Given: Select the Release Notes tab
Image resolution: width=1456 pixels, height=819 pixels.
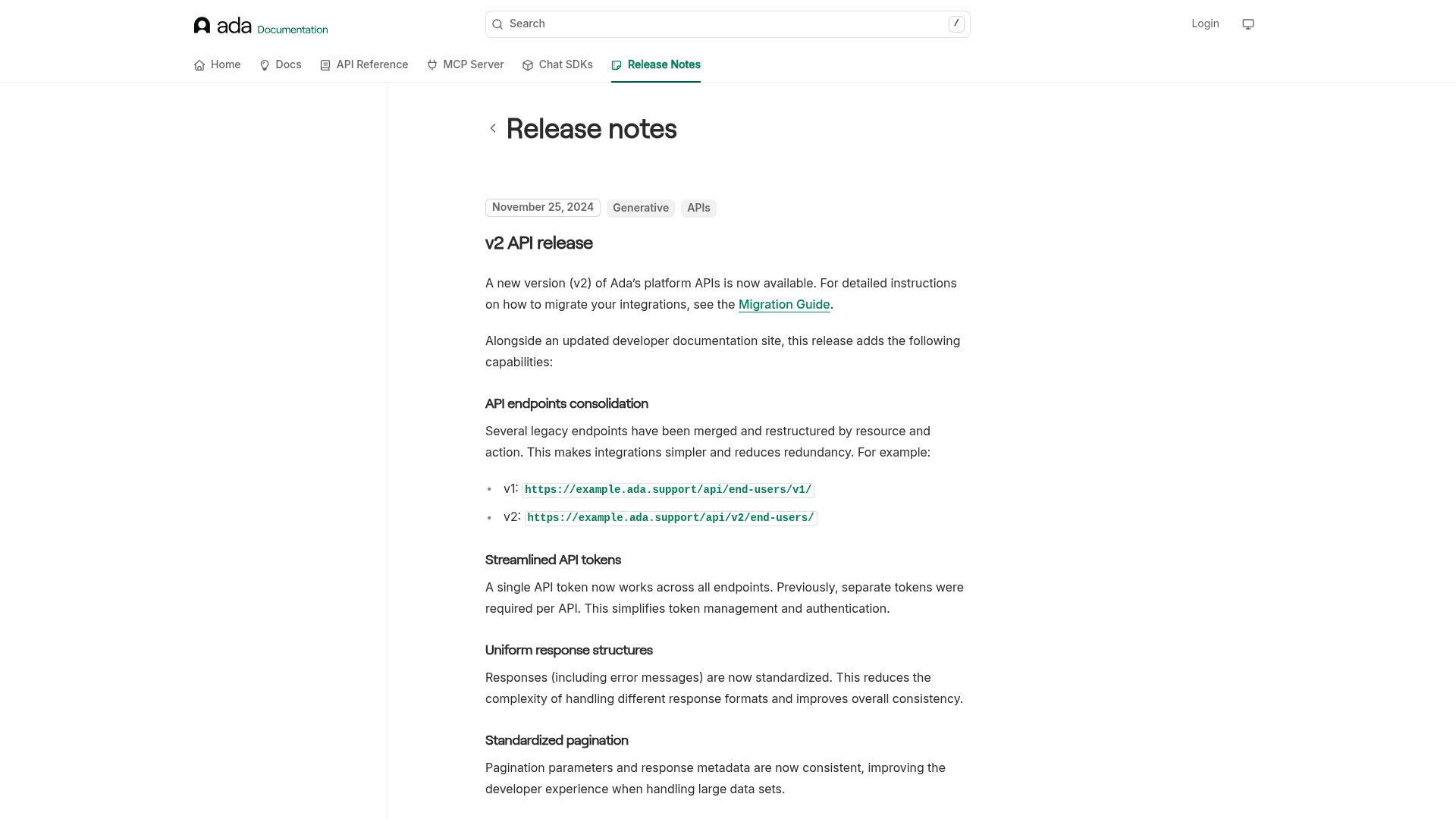Looking at the screenshot, I should (x=656, y=65).
